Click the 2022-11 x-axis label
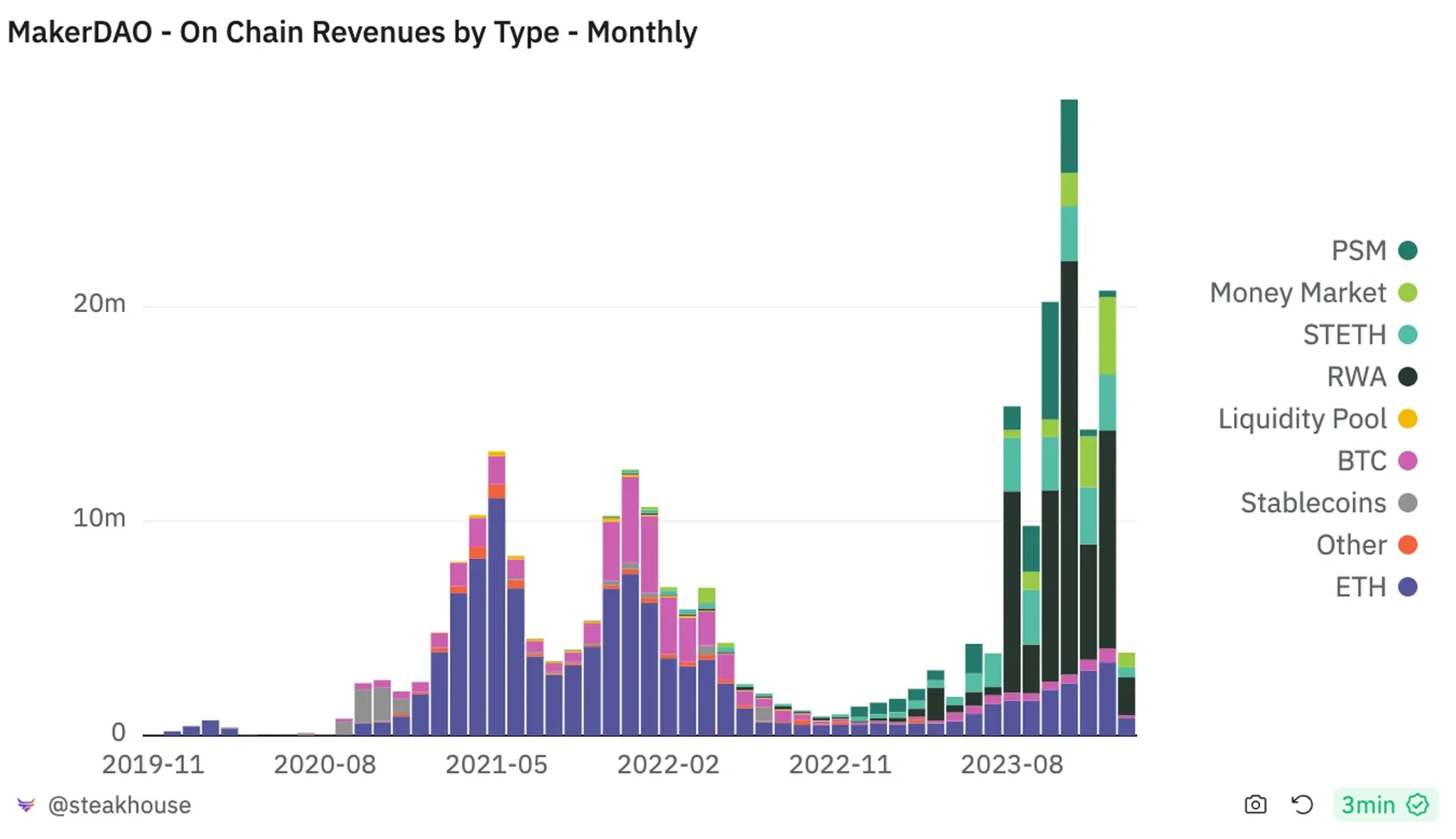The image size is (1456, 839). (840, 764)
